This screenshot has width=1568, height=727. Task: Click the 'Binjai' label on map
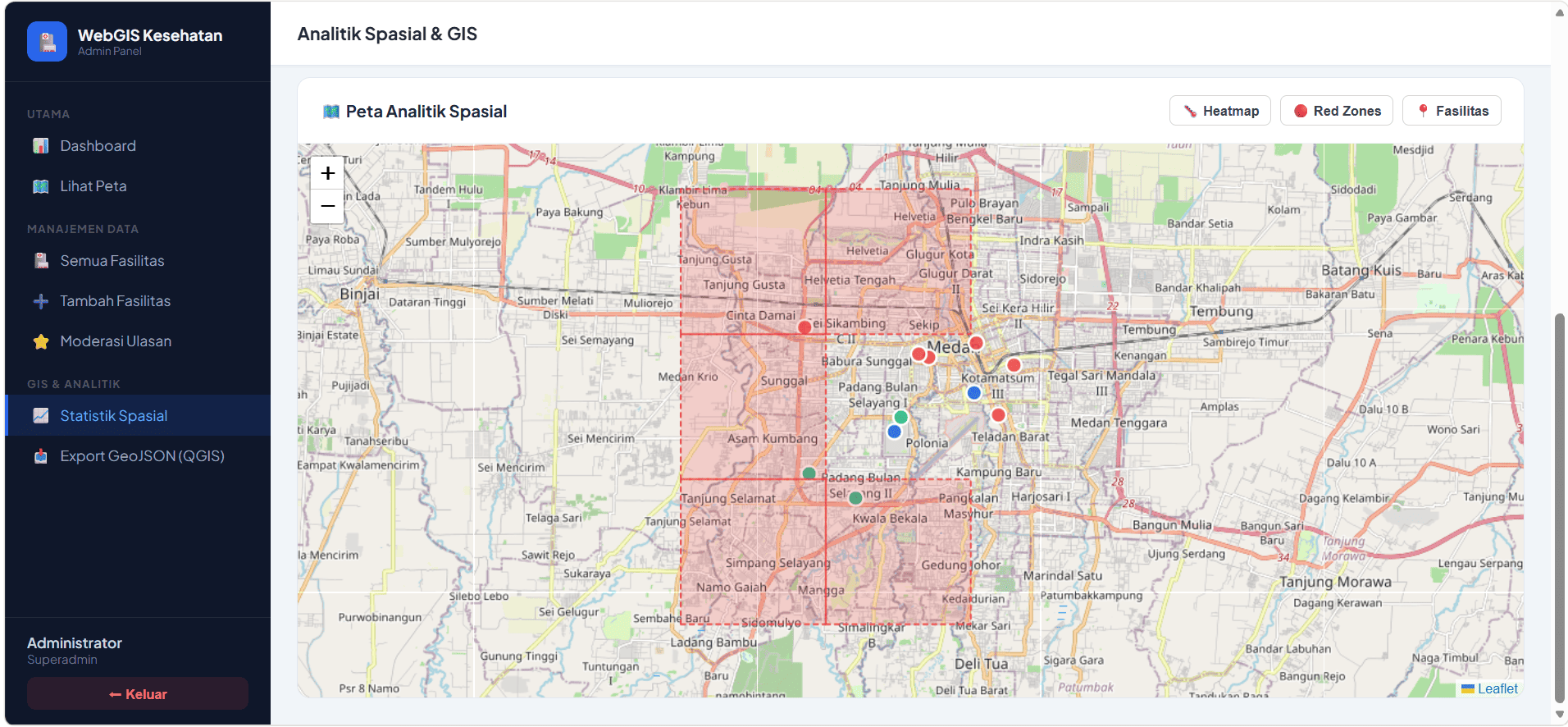point(359,295)
